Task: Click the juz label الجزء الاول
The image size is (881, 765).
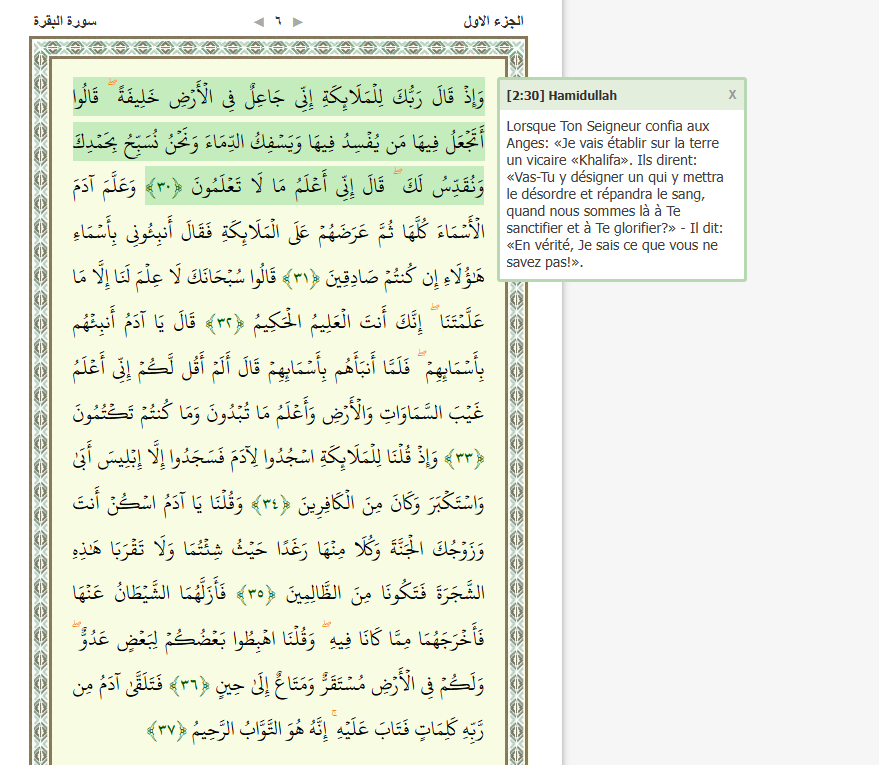Action: (x=493, y=21)
